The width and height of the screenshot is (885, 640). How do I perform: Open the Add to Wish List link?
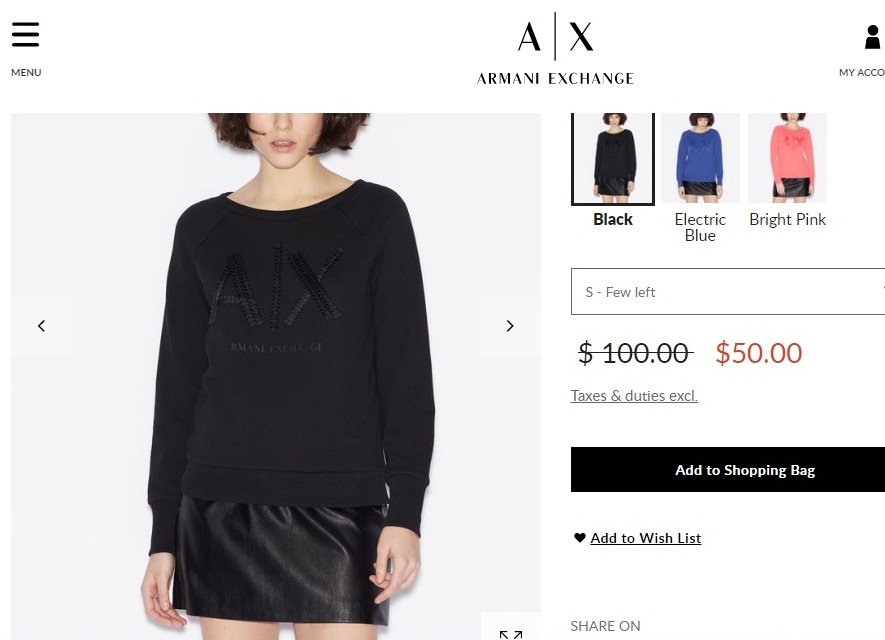point(646,538)
